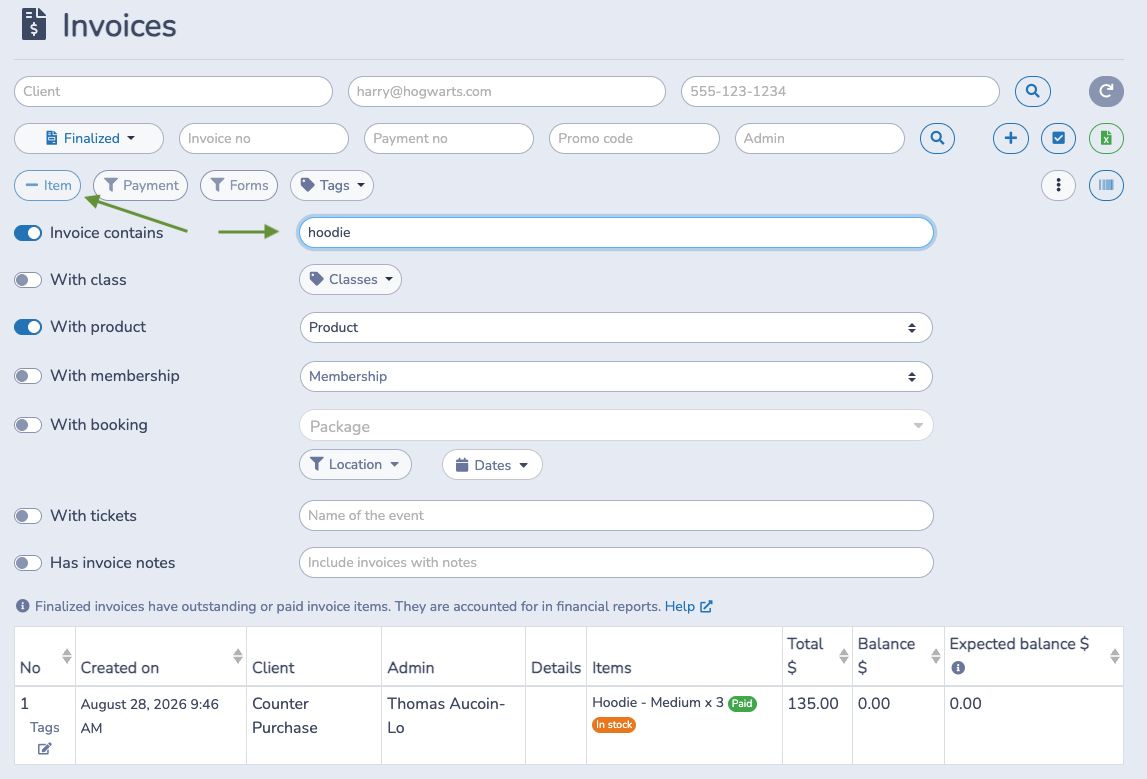Click the email field with harry@hogwarts.com placeholder

[x=506, y=91]
